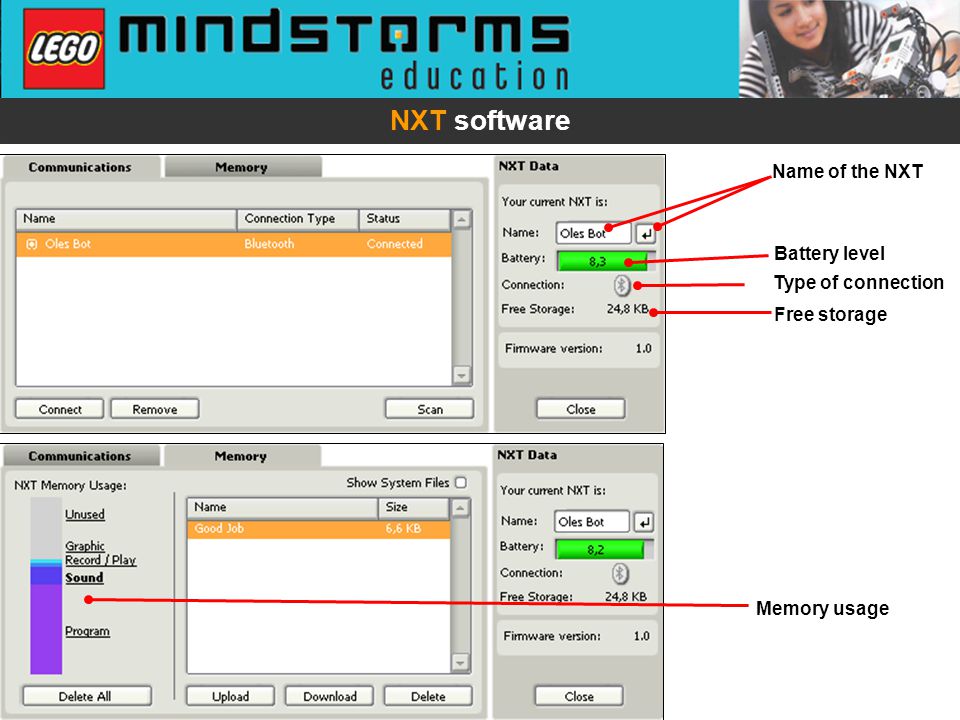960x720 pixels.
Task: Click the up arrow of the file list scrollbar
Action: [x=460, y=508]
